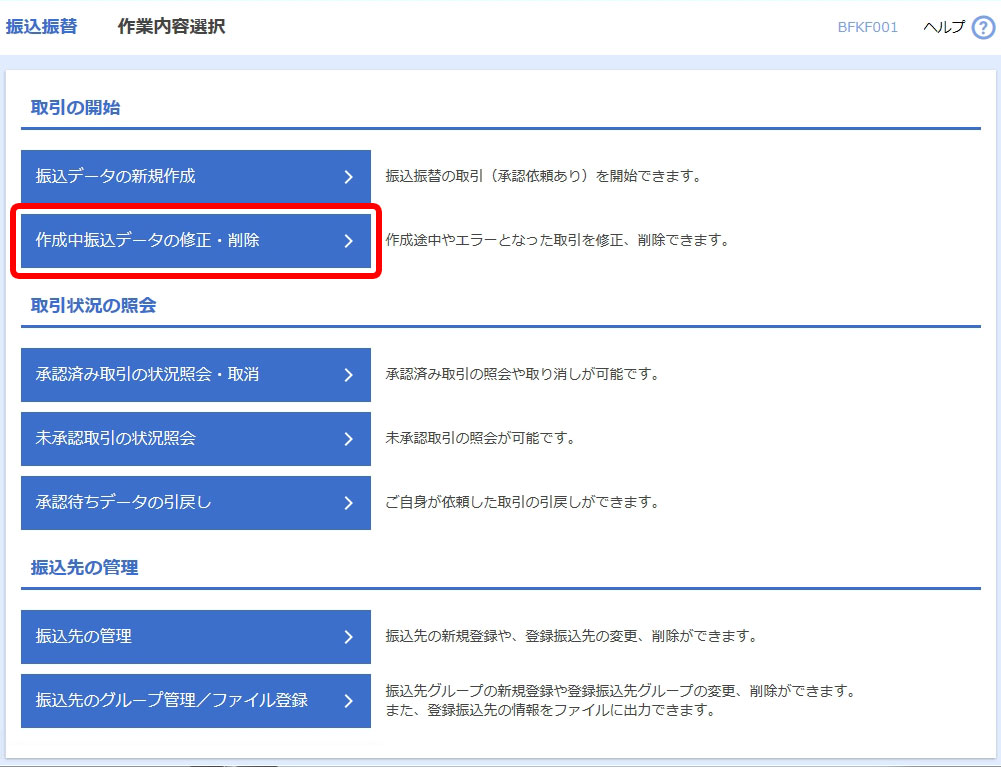Click description ご自身が依頼した取引の引戻しができます

[522, 502]
